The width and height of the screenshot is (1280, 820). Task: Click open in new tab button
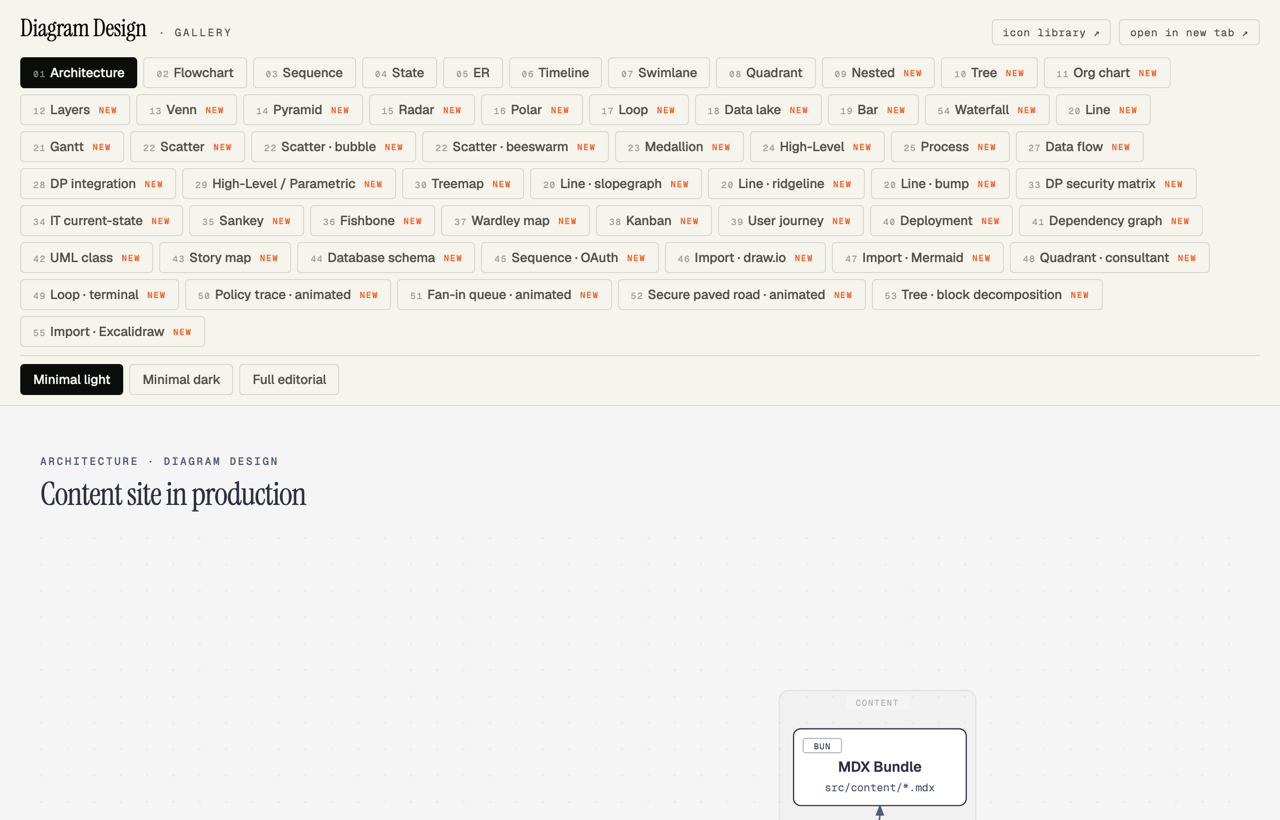1189,33
